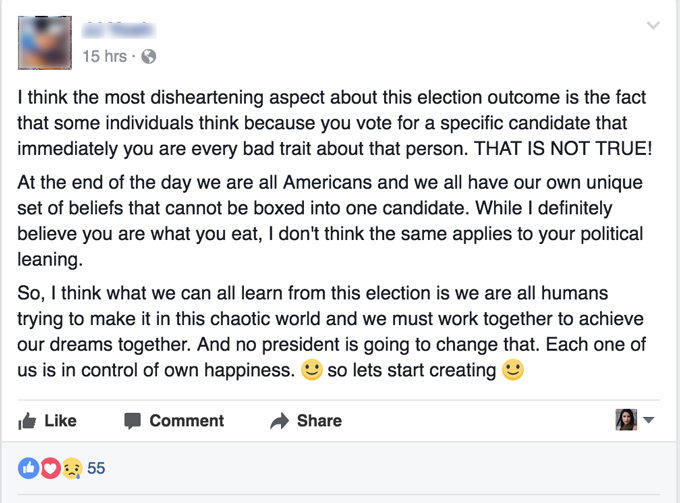Click the blue Like reaction icon
Viewport: 680px width, 503px height.
coord(29,468)
